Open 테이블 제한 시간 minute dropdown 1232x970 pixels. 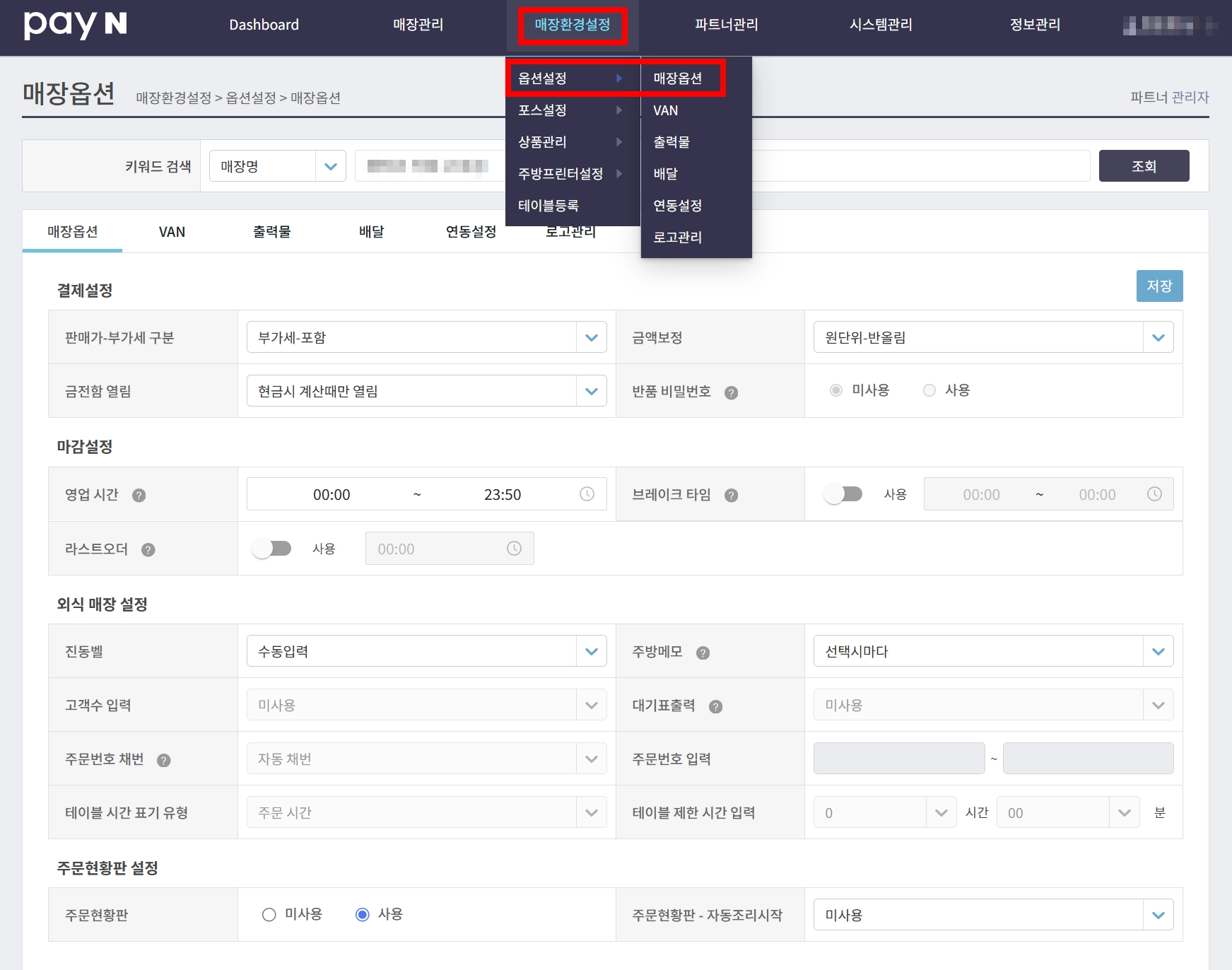[1068, 812]
